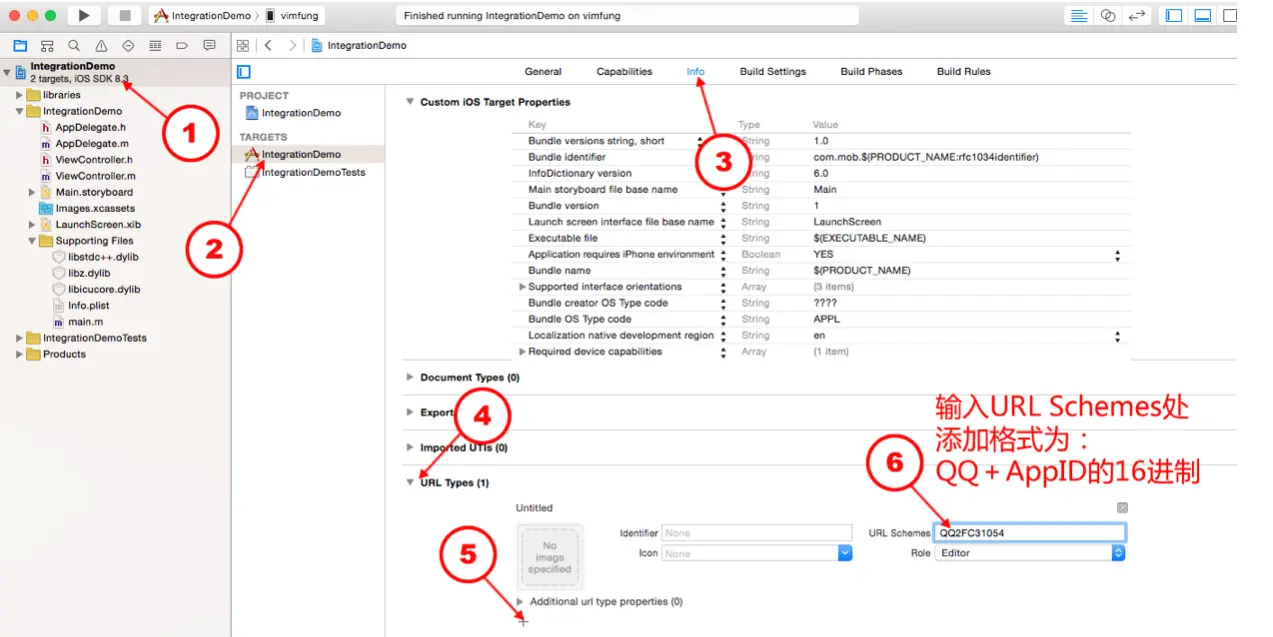
Task: Go forward with the jump bar right arrow
Action: pos(292,46)
